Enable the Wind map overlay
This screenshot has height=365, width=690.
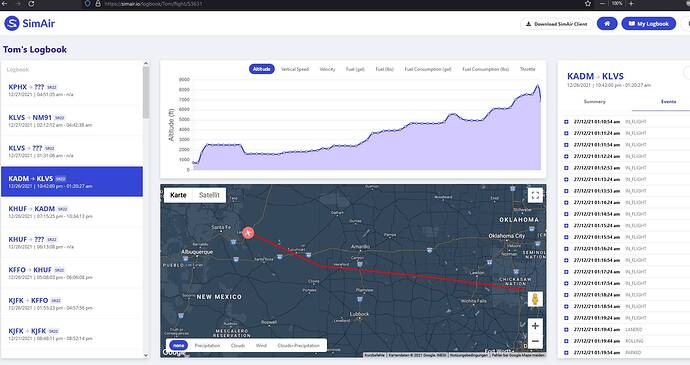[x=261, y=346]
